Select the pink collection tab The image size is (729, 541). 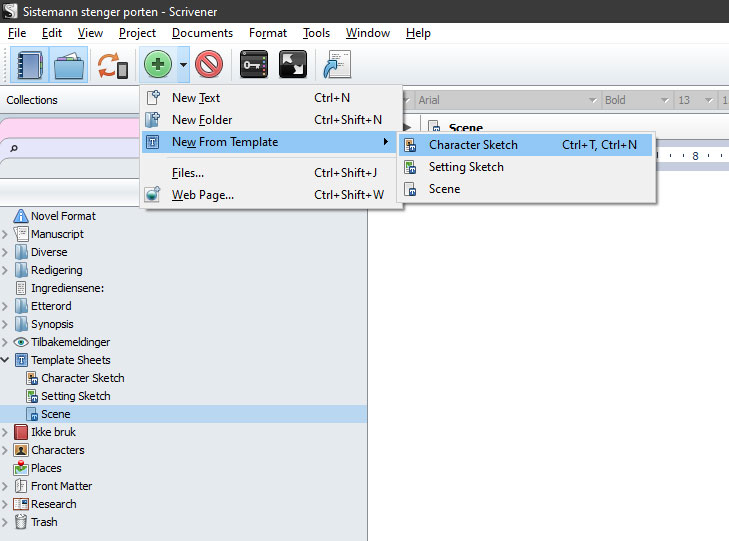(70, 128)
